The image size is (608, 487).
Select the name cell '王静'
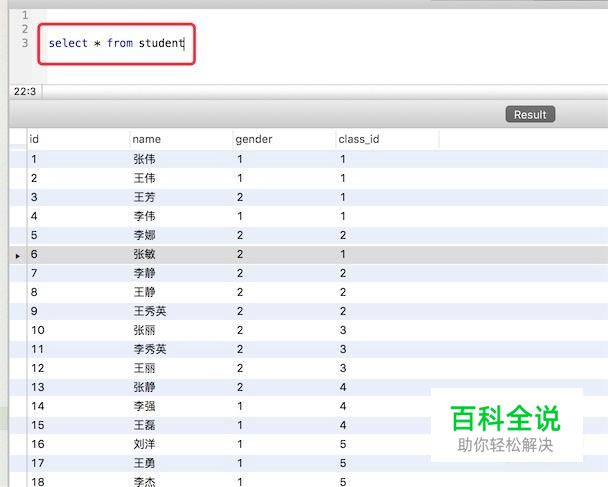pyautogui.click(x=144, y=292)
